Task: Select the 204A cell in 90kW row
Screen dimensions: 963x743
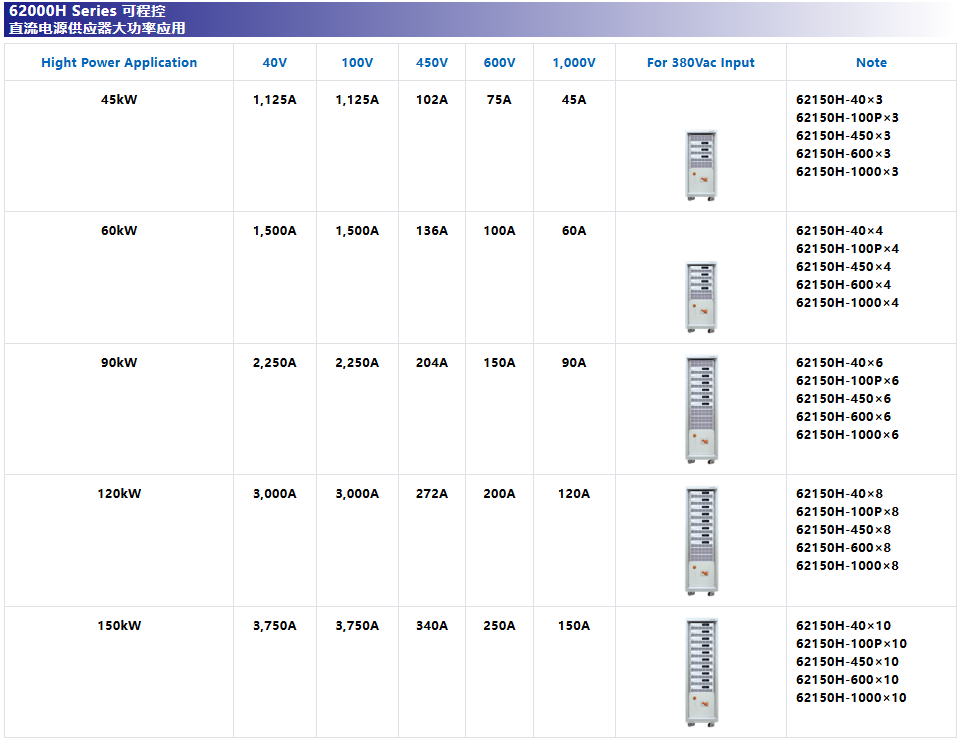Action: 432,363
